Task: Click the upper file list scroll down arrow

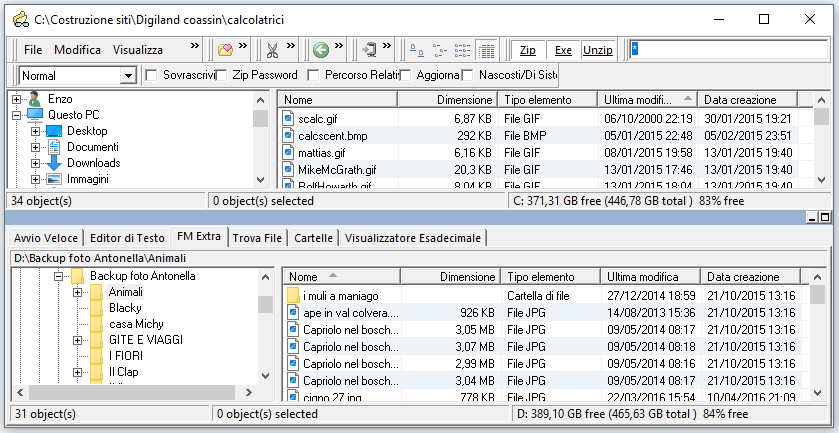Action: click(x=822, y=180)
